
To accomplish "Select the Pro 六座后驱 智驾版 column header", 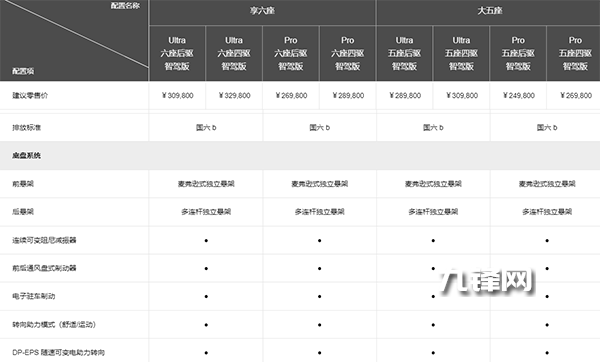I will (291, 54).
